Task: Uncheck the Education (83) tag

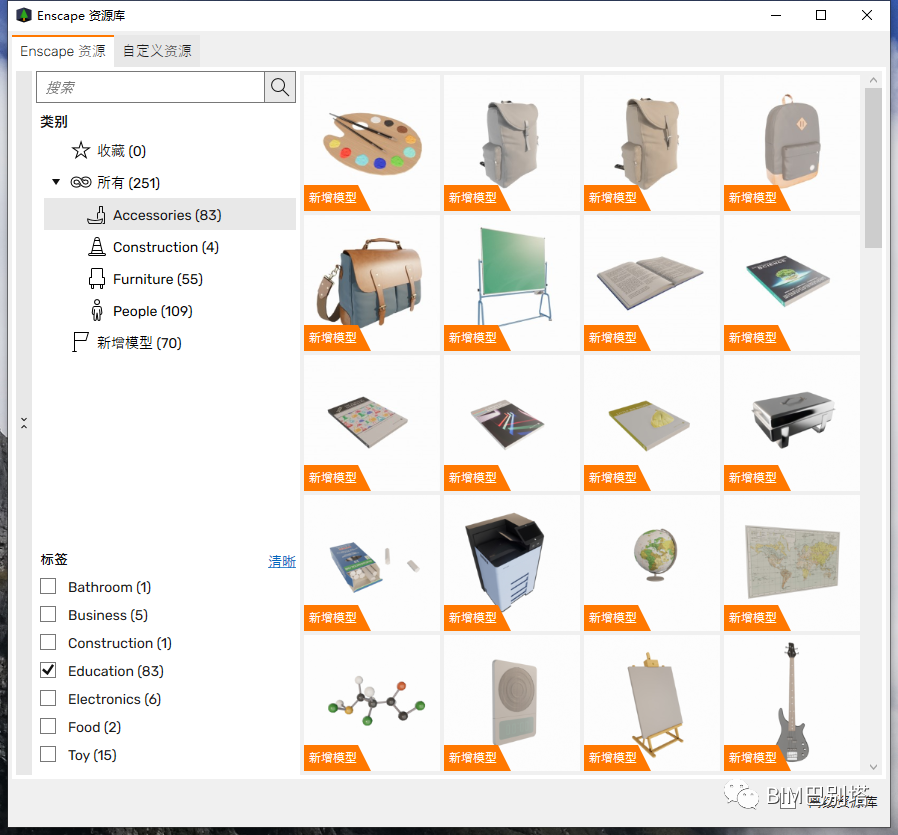Action: click(48, 670)
